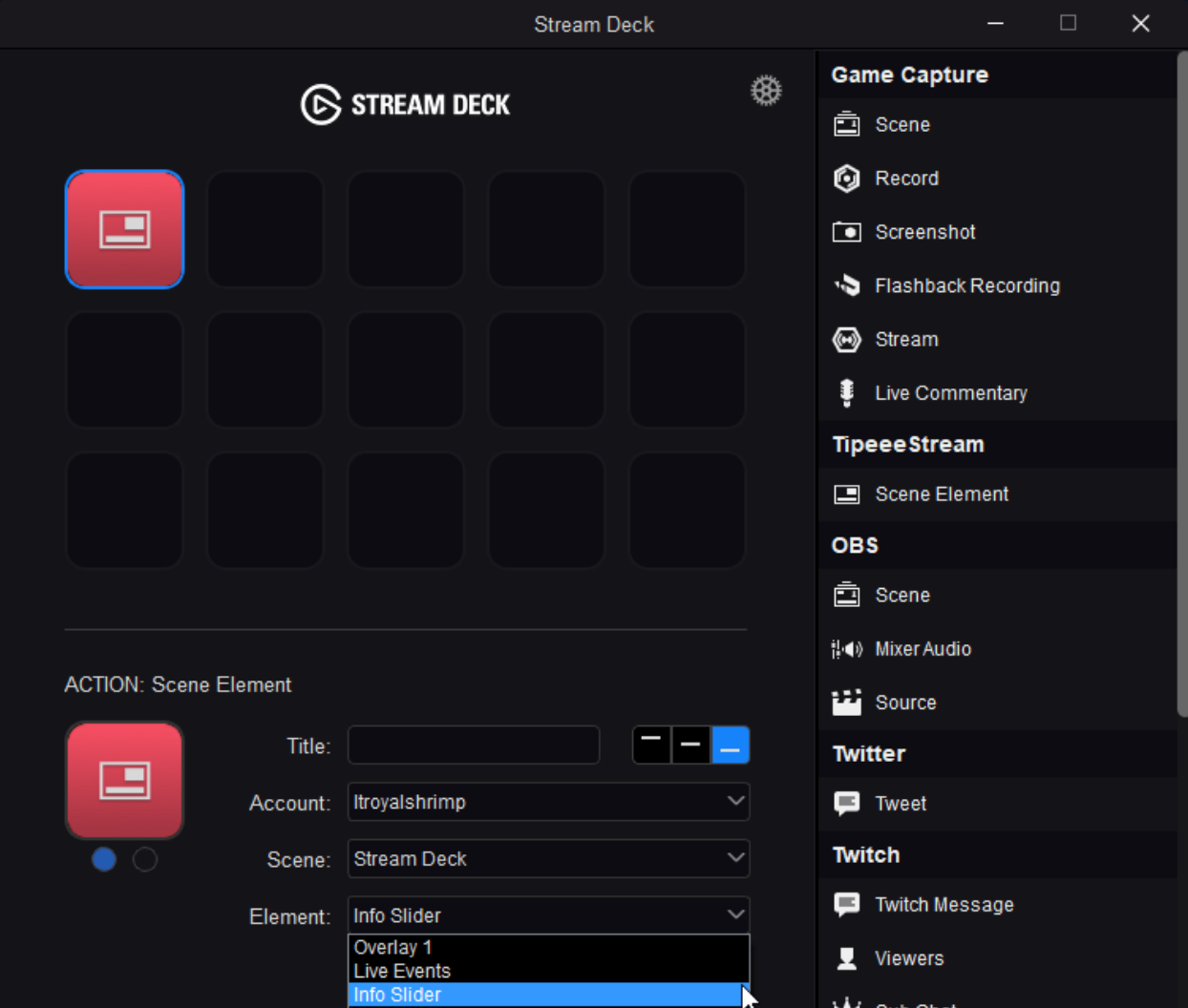This screenshot has width=1188, height=1008.
Task: Click Mixer Audio icon
Action: pos(846,649)
